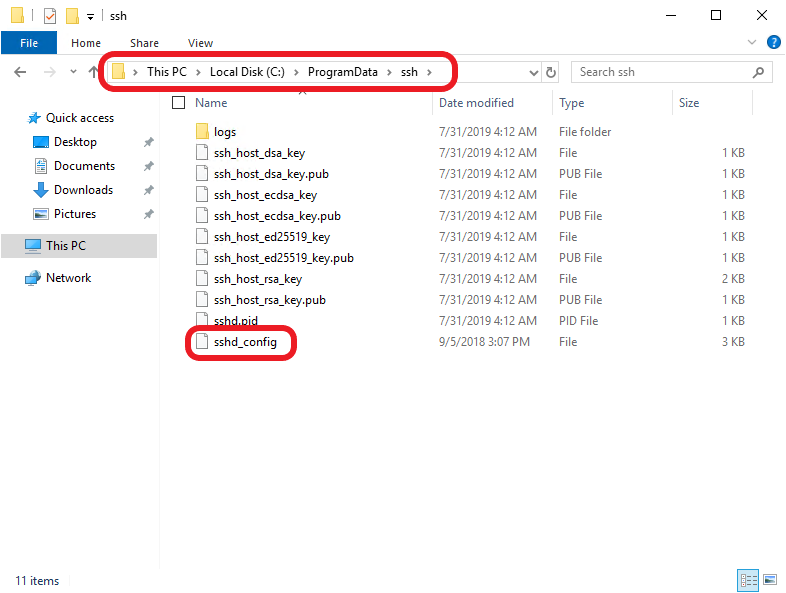Click Properties icon in quick access toolbar
The height and width of the screenshot is (593, 786).
tap(50, 16)
